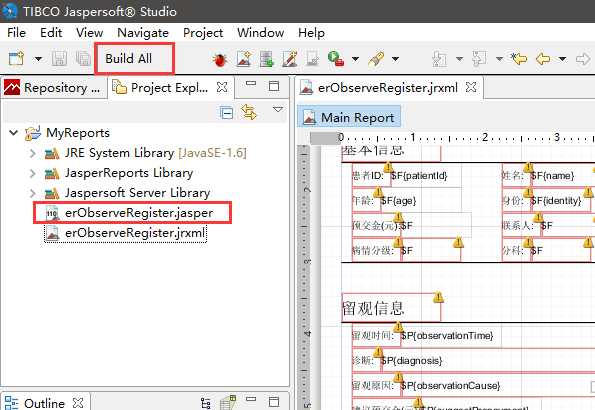Open the New wizard dropdown arrow
The width and height of the screenshot is (595, 410).
pyautogui.click(x=38, y=59)
